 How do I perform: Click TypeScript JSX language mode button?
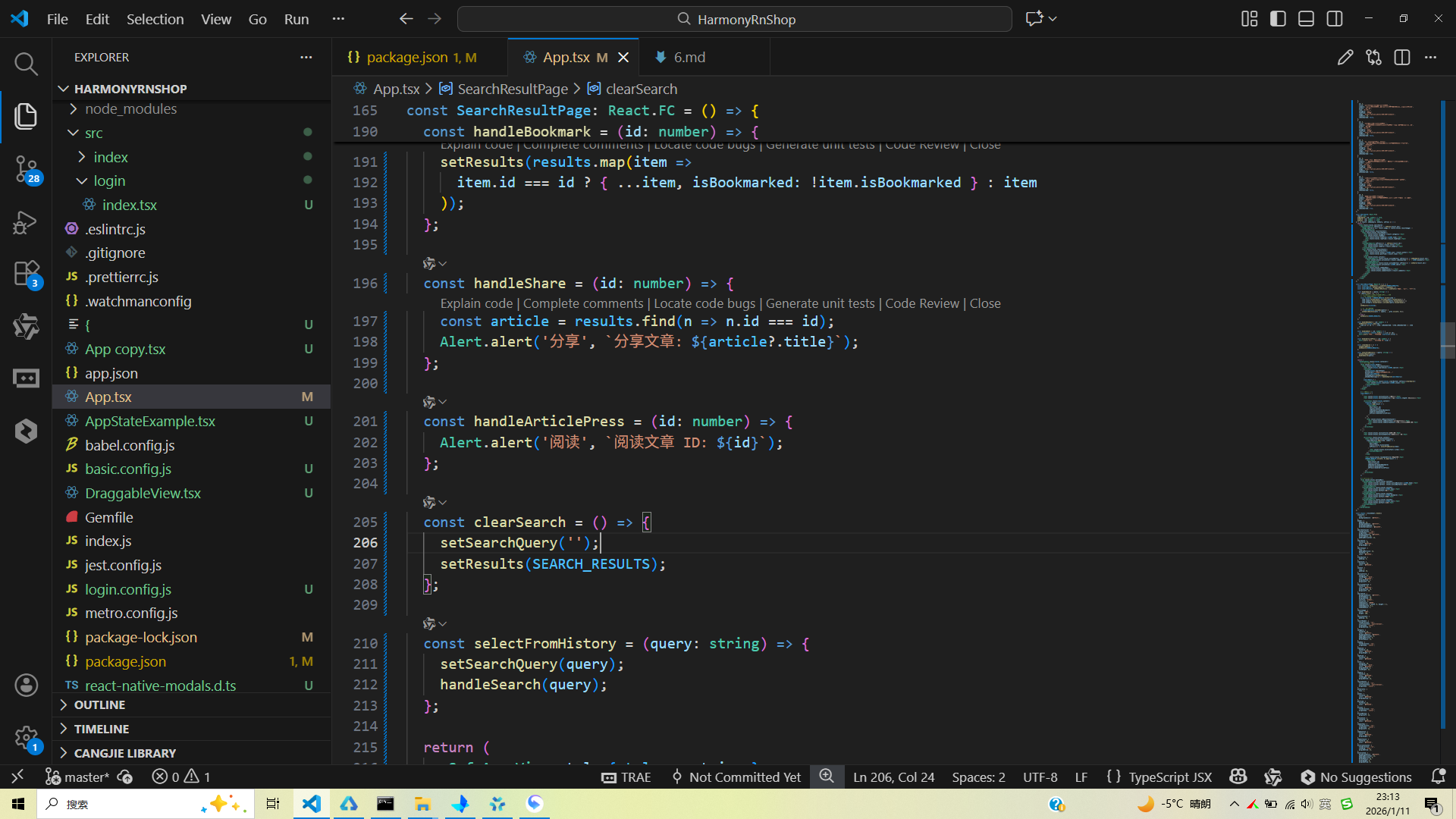click(1169, 777)
